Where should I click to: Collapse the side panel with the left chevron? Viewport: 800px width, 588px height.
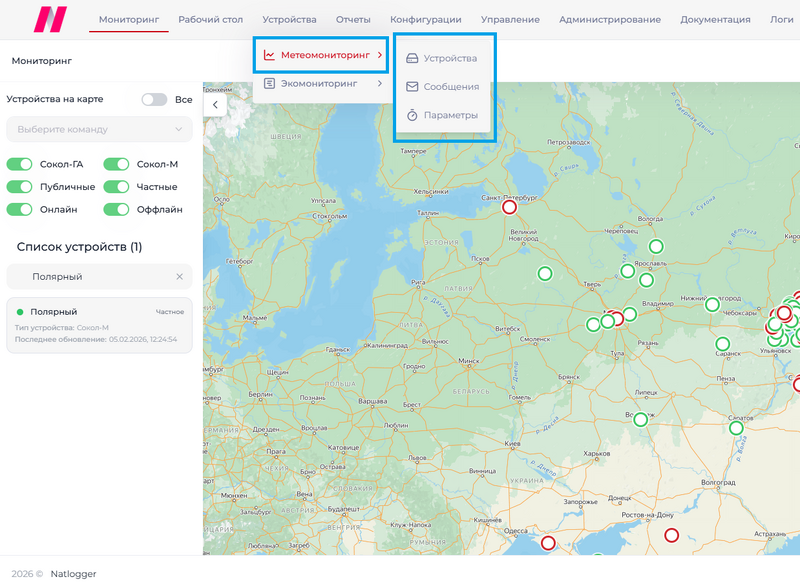(215, 105)
